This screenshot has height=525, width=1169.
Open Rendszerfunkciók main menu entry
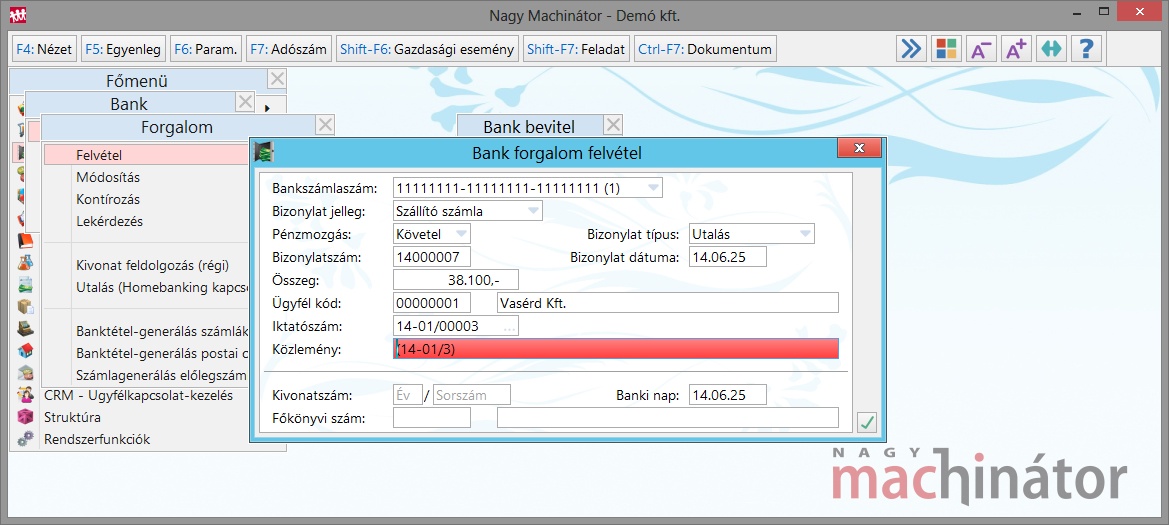coord(97,439)
